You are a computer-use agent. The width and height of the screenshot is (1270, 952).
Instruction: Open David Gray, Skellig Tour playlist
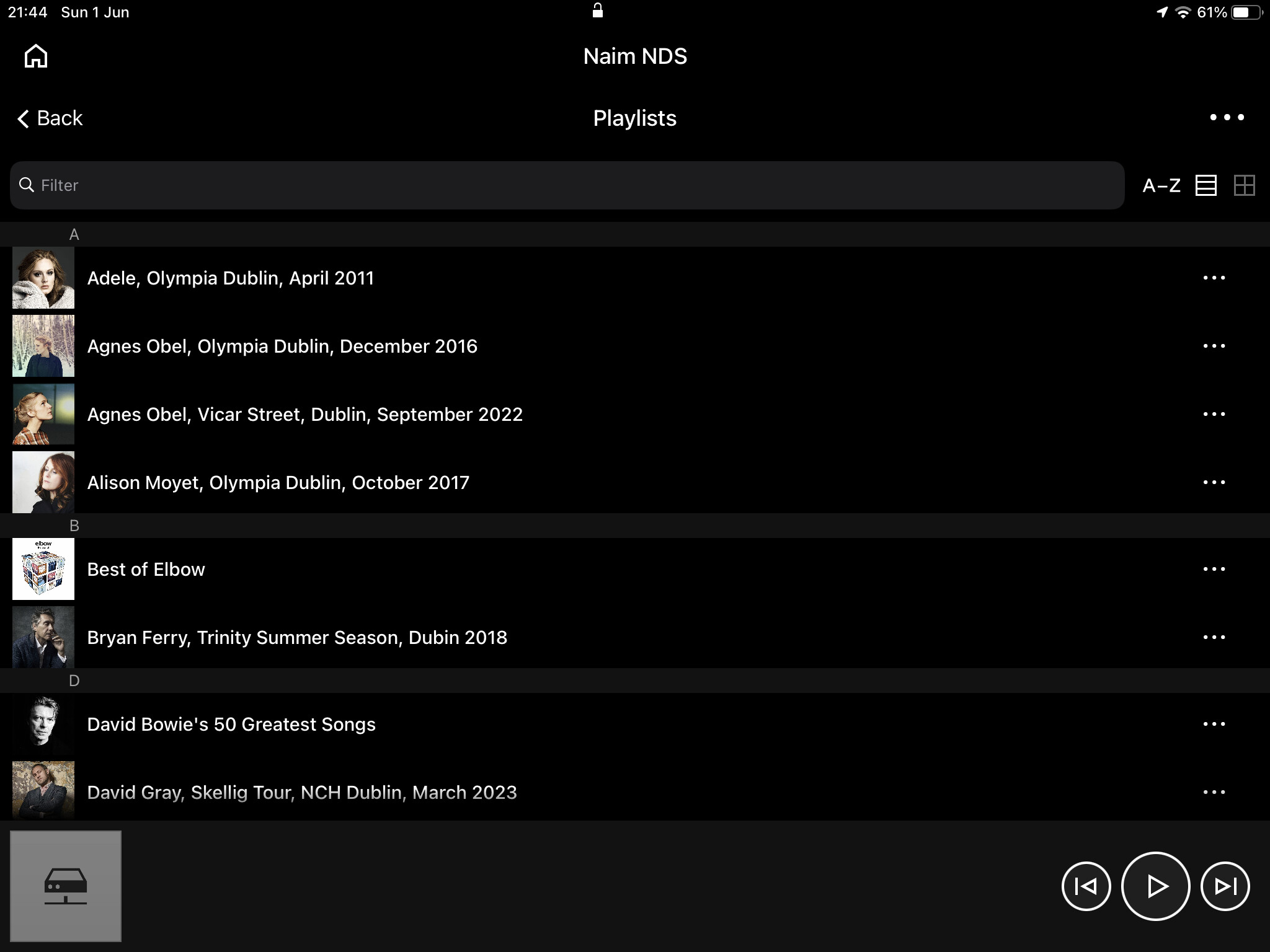[635, 791]
